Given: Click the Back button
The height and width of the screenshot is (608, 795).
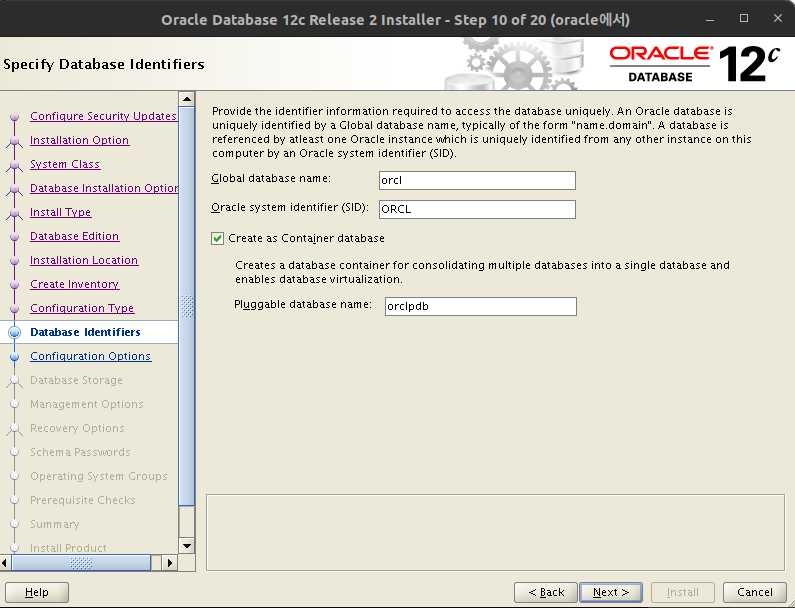Looking at the screenshot, I should (x=546, y=592).
